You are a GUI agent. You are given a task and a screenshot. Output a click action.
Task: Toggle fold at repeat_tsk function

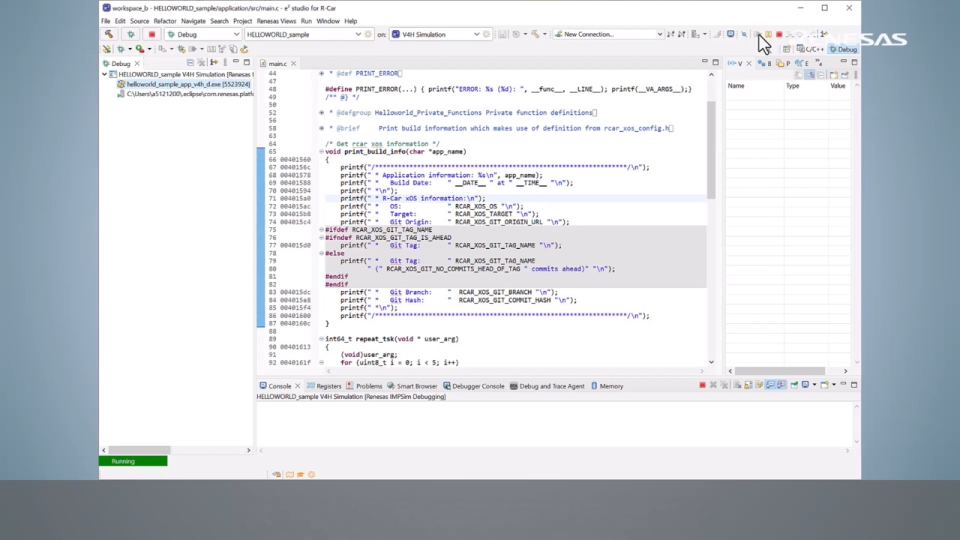pos(321,339)
